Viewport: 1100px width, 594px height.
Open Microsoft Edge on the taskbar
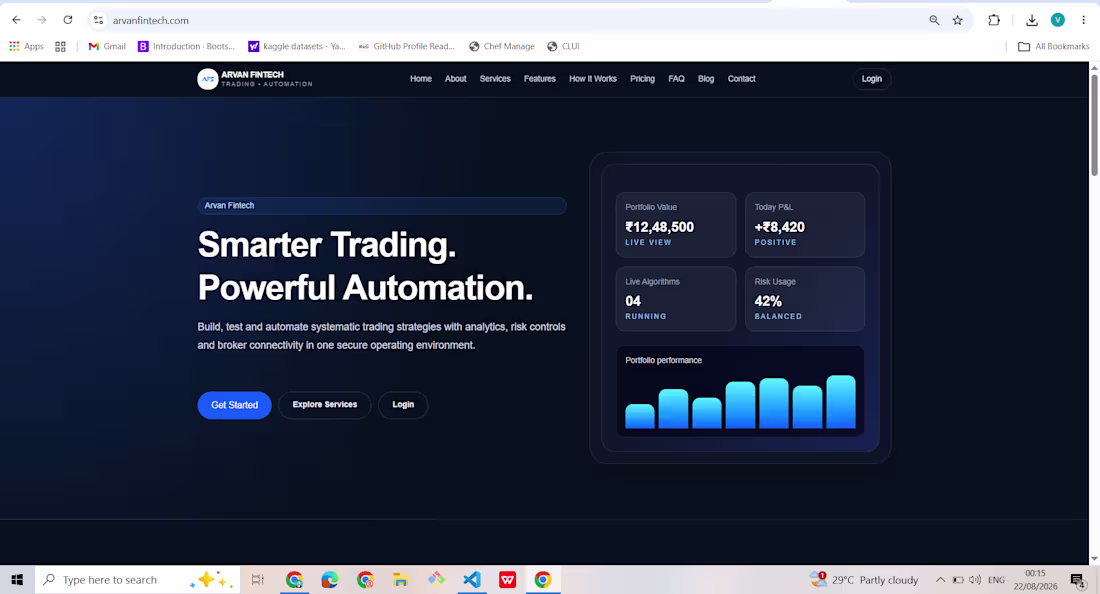click(x=330, y=580)
